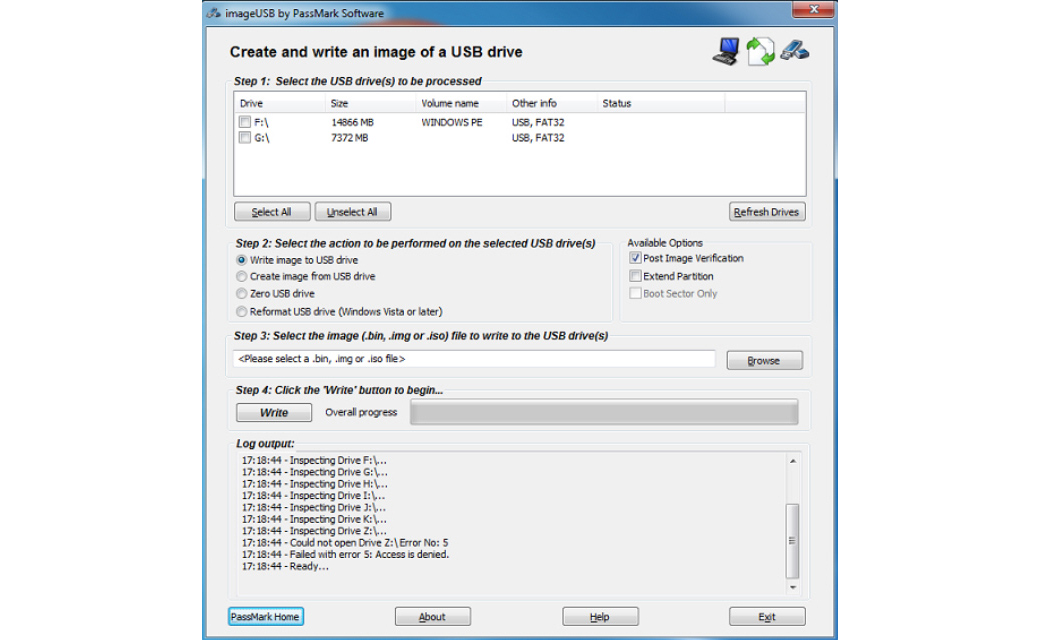Click log line 'Inspecting Drive I:\...'
This screenshot has height=640, width=1041.
(313, 496)
